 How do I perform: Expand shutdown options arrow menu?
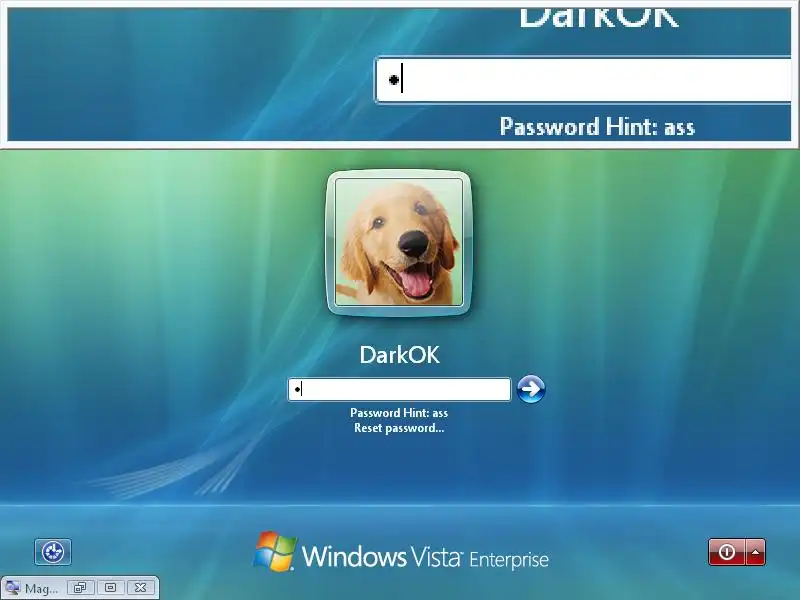pos(756,552)
